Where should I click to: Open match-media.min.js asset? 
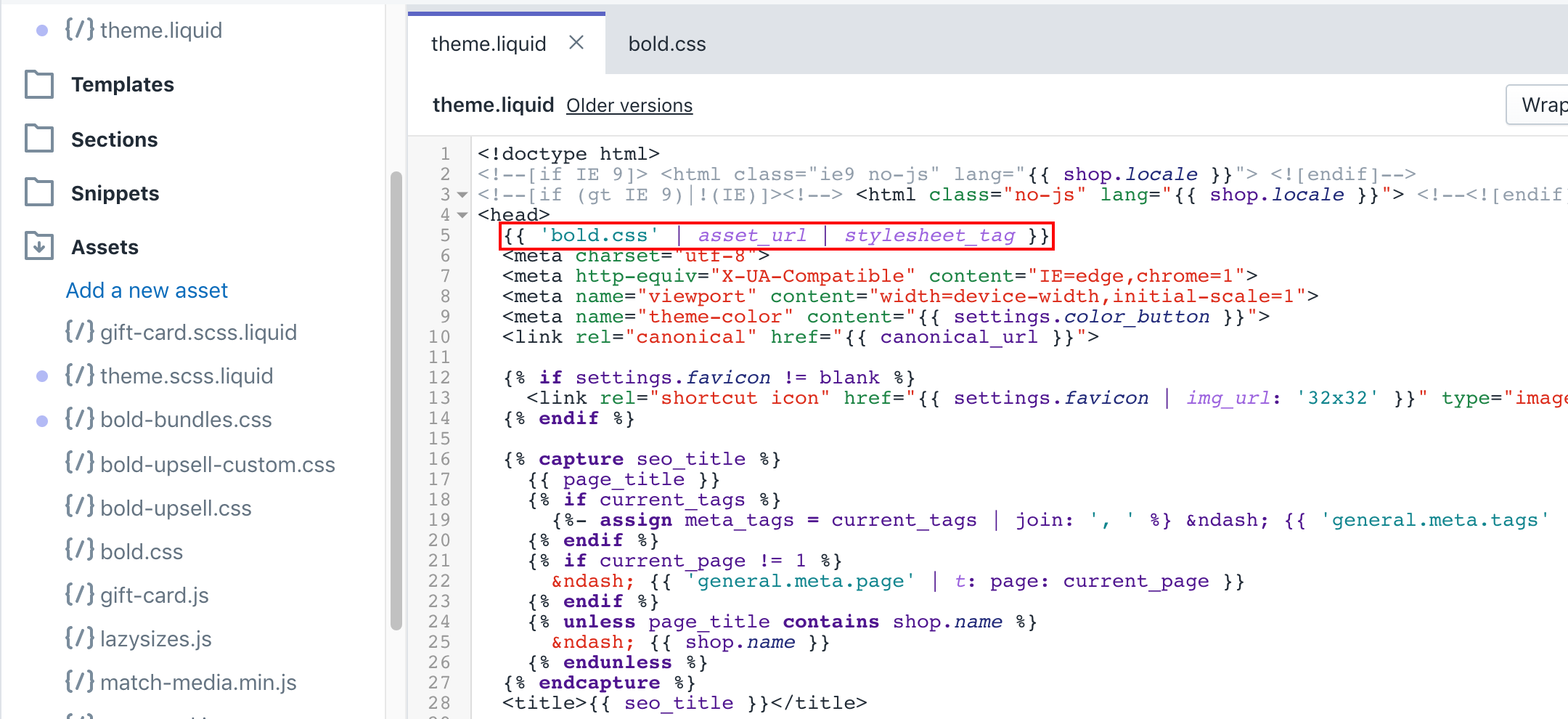point(198,683)
